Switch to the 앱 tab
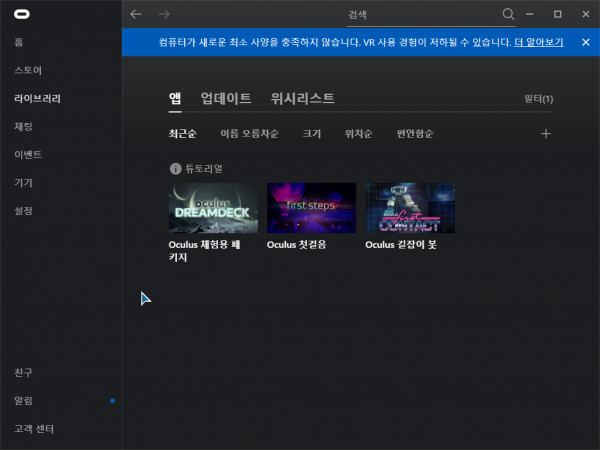Image resolution: width=600 pixels, height=450 pixels. click(x=175, y=99)
